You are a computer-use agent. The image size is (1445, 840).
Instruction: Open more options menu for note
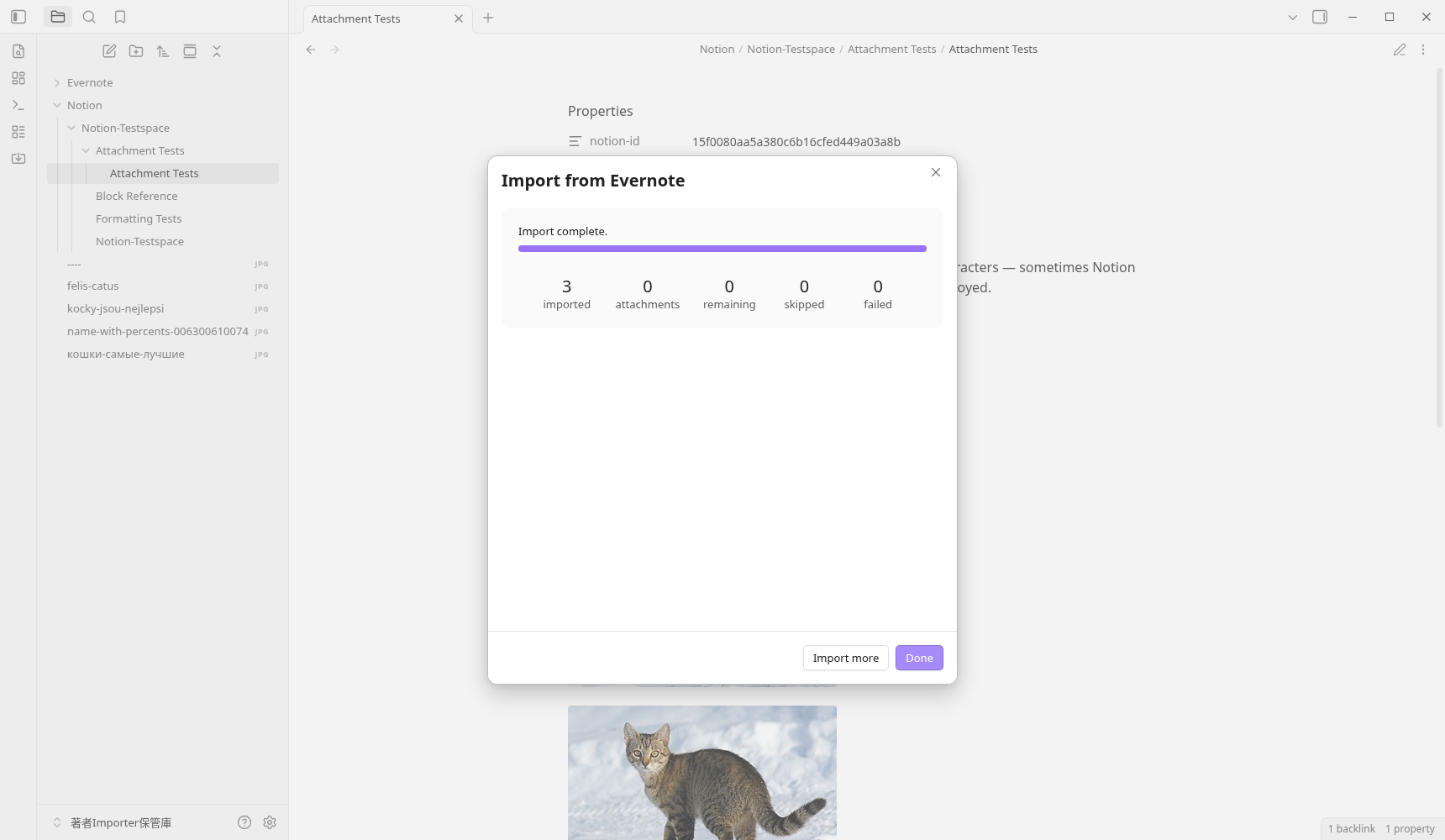tap(1423, 50)
